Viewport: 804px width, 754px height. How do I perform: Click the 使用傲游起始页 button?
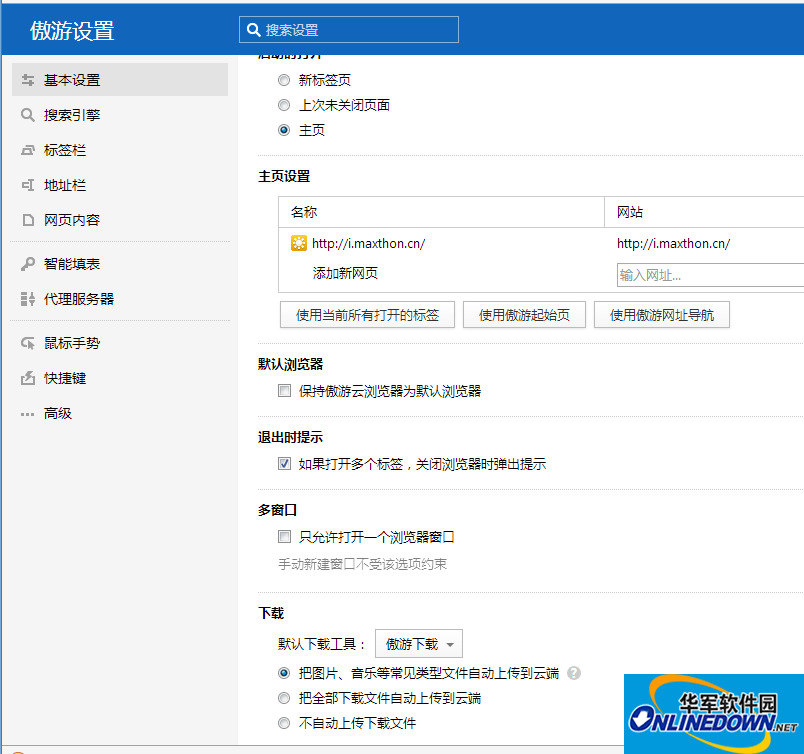coord(524,314)
